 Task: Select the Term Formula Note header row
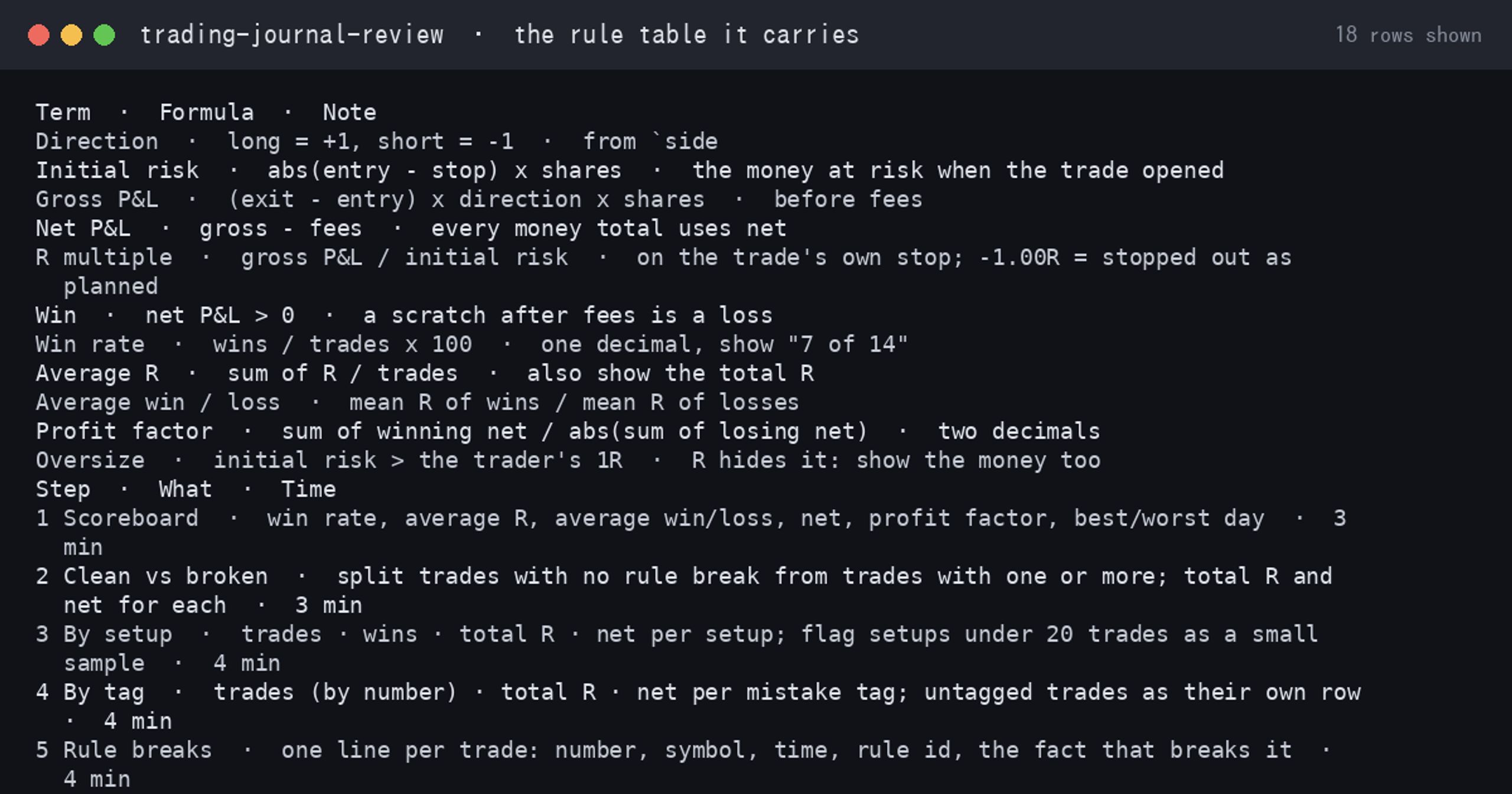click(x=206, y=112)
